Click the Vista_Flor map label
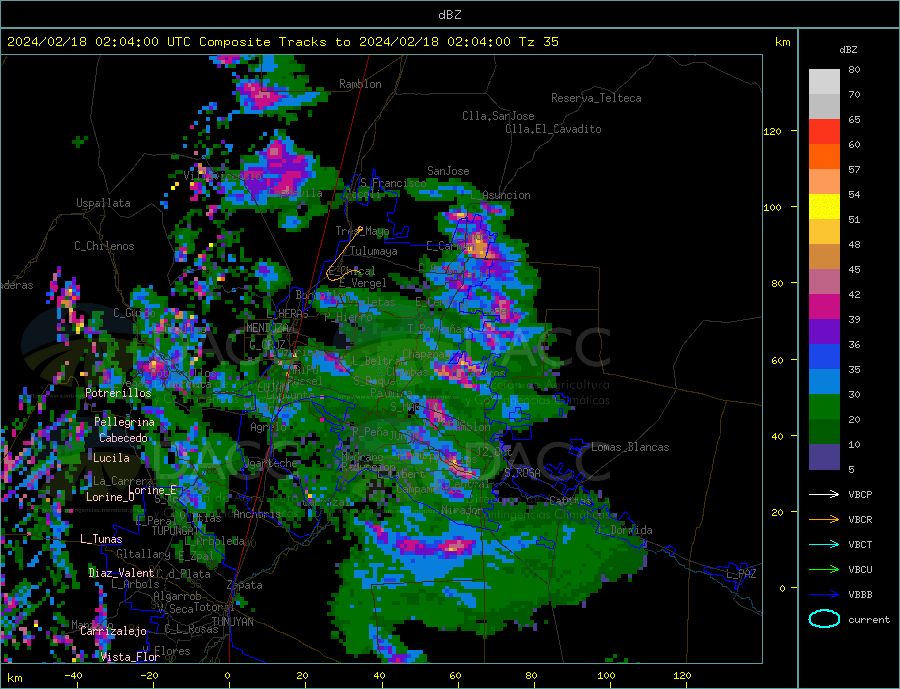This screenshot has width=900, height=689. [130, 657]
